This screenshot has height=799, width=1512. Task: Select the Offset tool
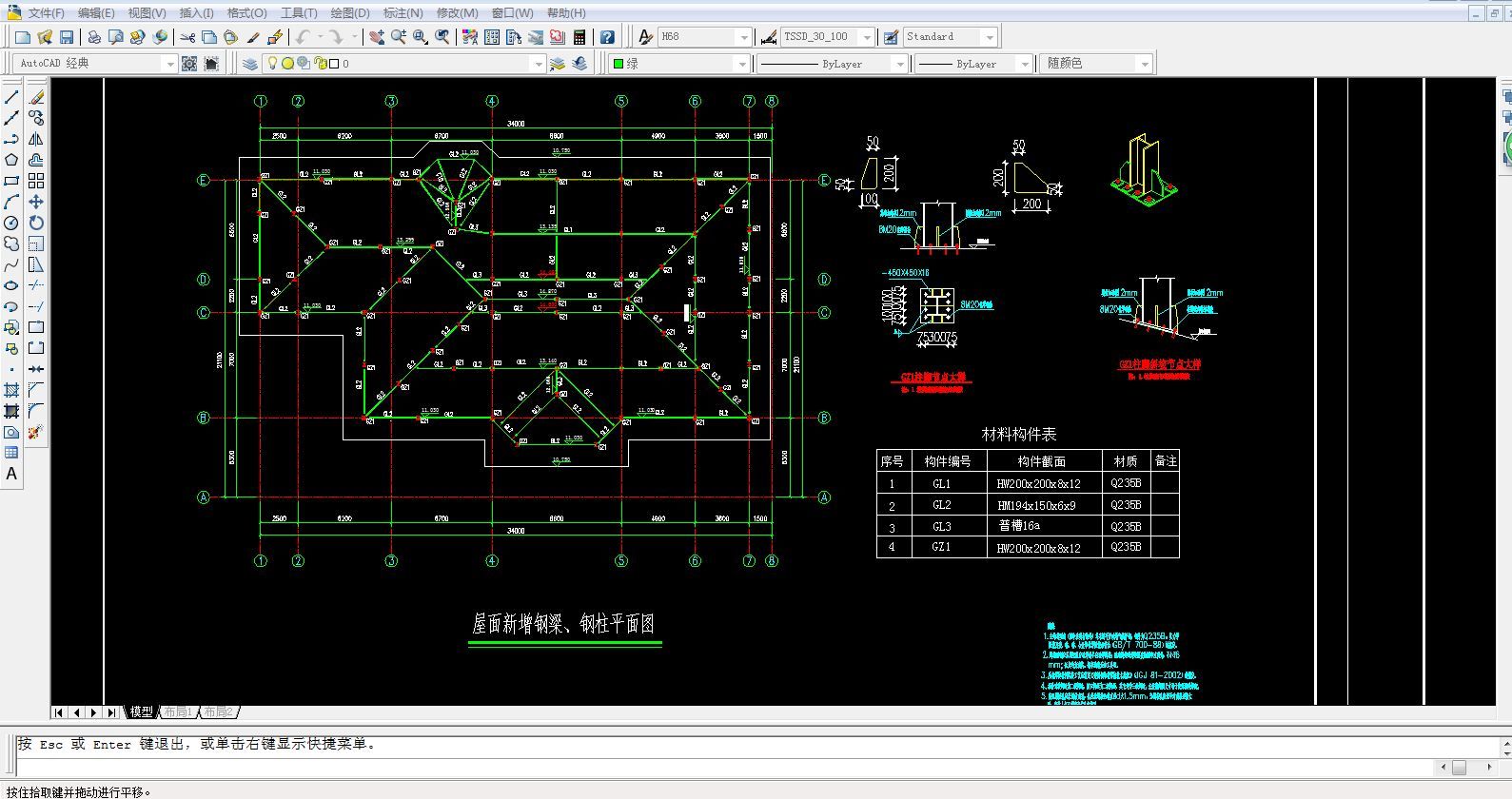(36, 160)
